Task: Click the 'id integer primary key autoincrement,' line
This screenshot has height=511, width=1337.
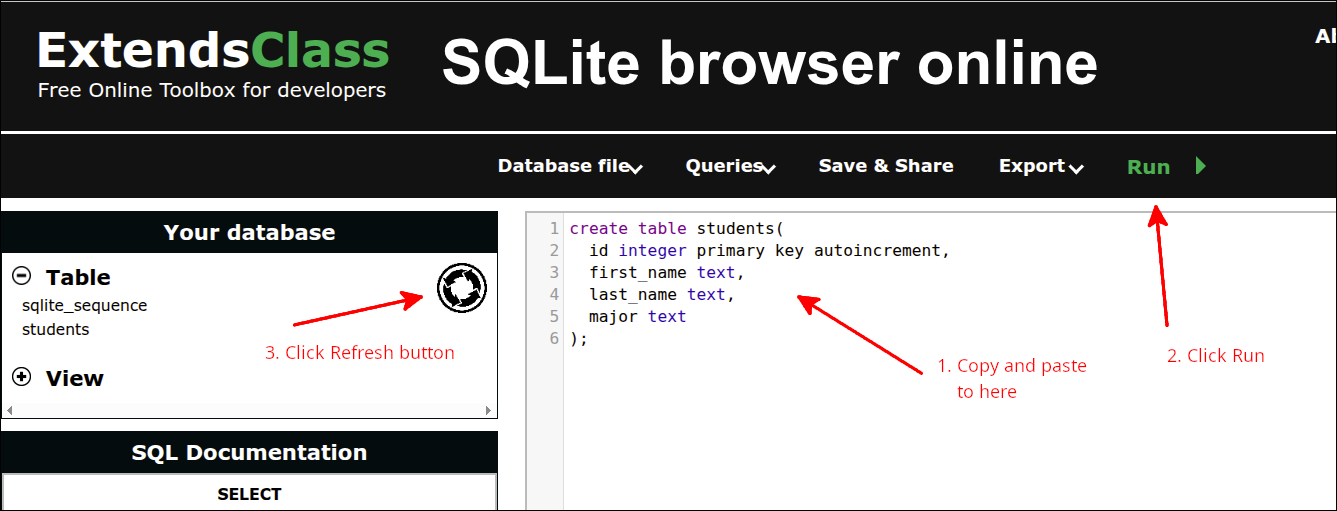Action: [x=769, y=251]
